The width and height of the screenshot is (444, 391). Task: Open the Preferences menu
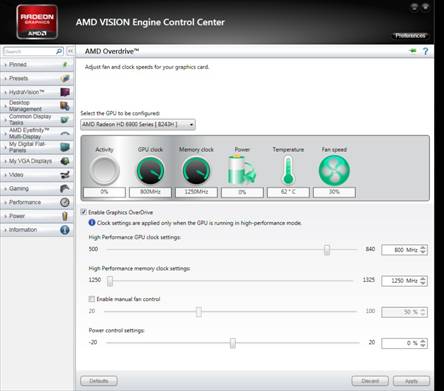[x=410, y=35]
